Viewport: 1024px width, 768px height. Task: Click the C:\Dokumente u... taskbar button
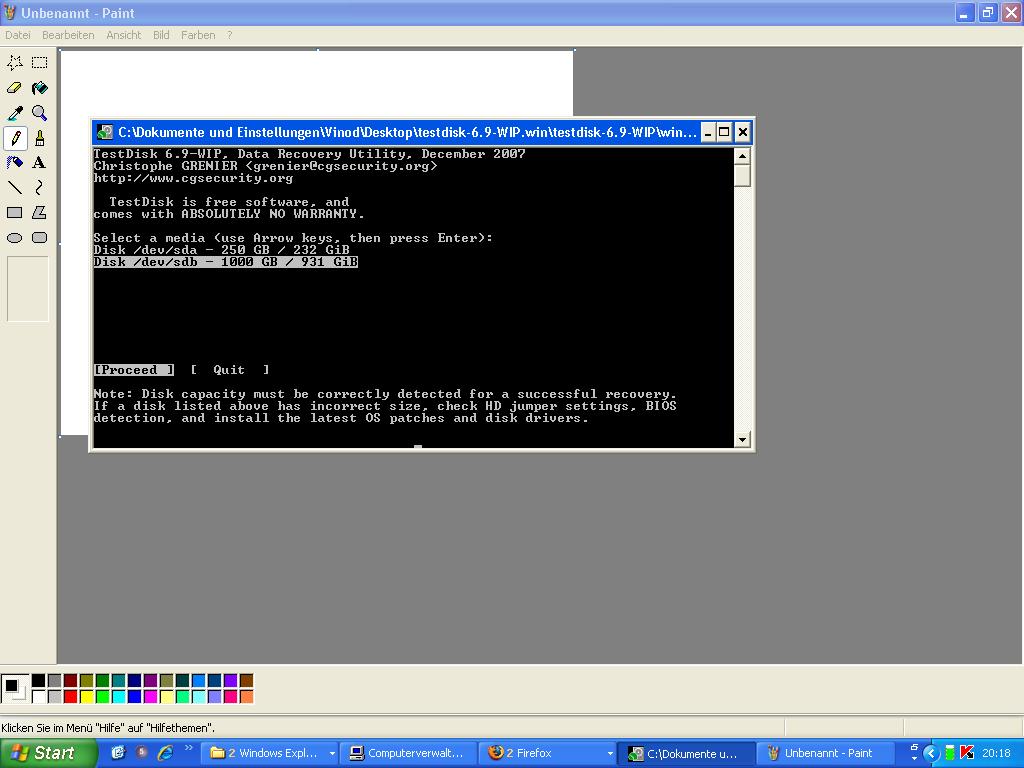point(686,754)
